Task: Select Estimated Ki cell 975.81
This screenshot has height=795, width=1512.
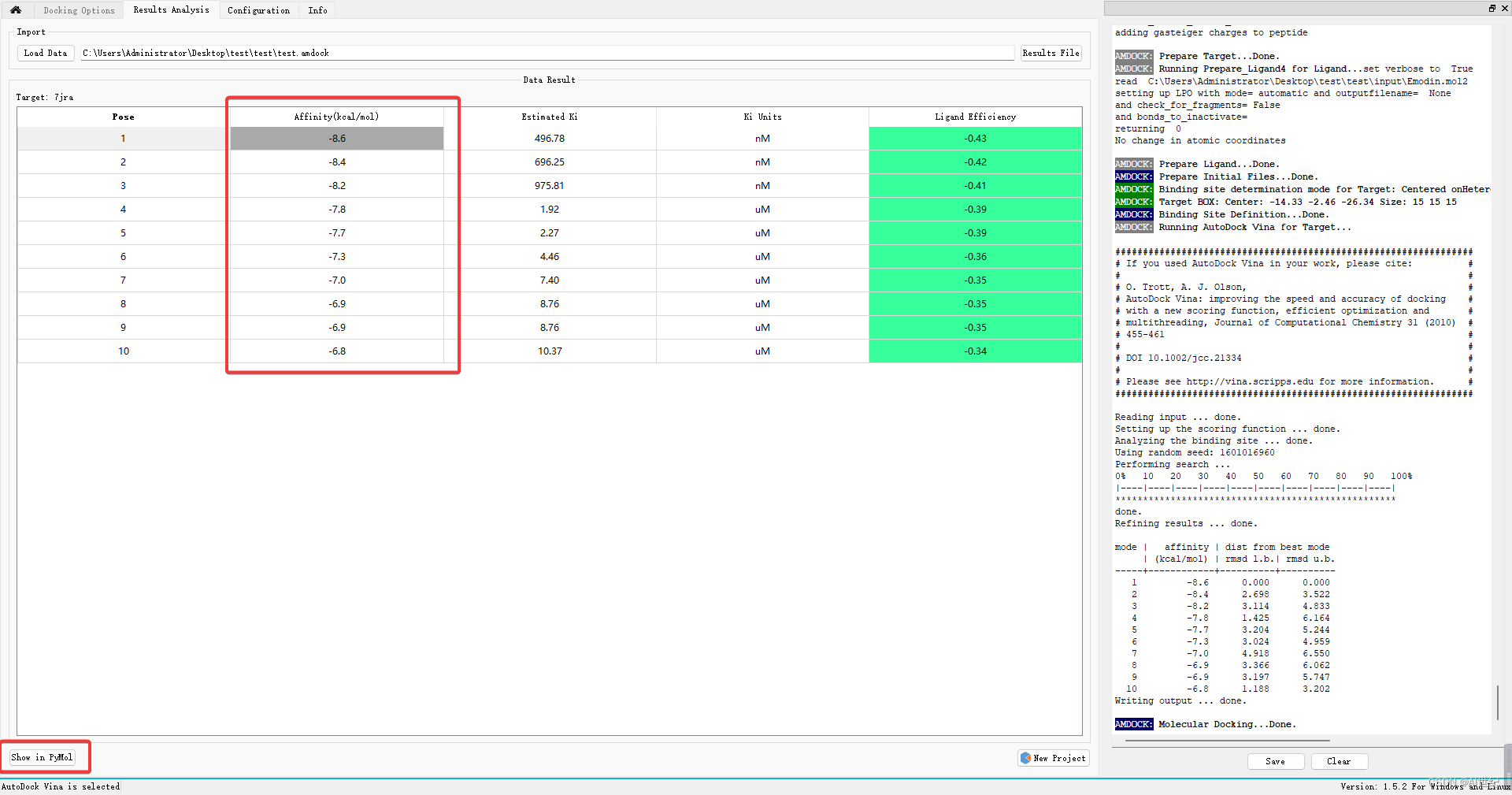Action: (x=550, y=186)
